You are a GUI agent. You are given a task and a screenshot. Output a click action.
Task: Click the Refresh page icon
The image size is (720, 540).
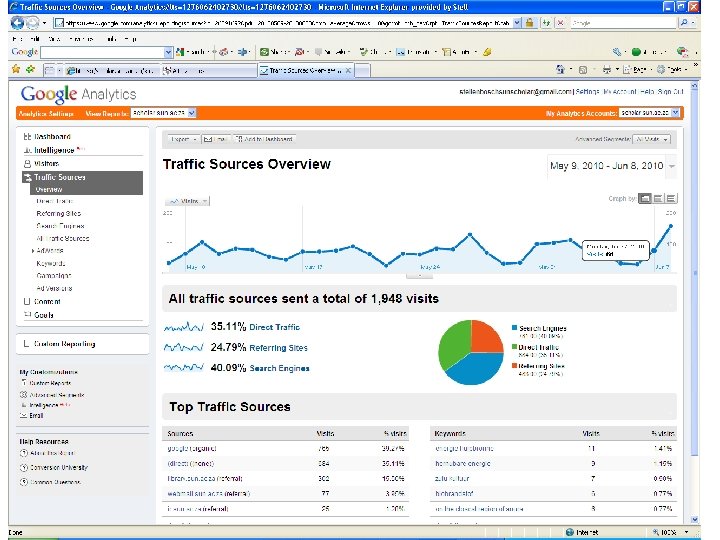coord(546,22)
